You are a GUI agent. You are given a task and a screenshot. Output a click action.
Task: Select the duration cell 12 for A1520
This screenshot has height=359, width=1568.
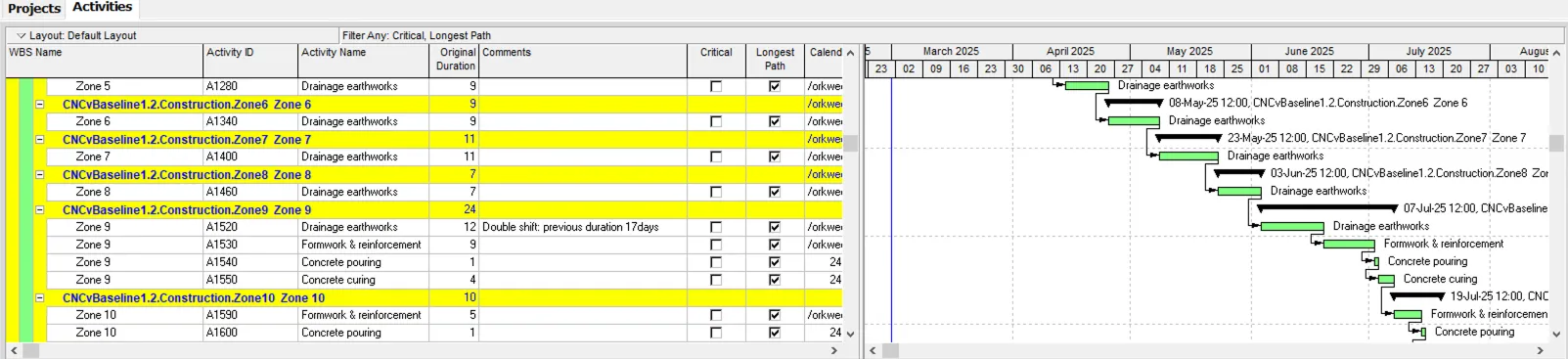454,227
